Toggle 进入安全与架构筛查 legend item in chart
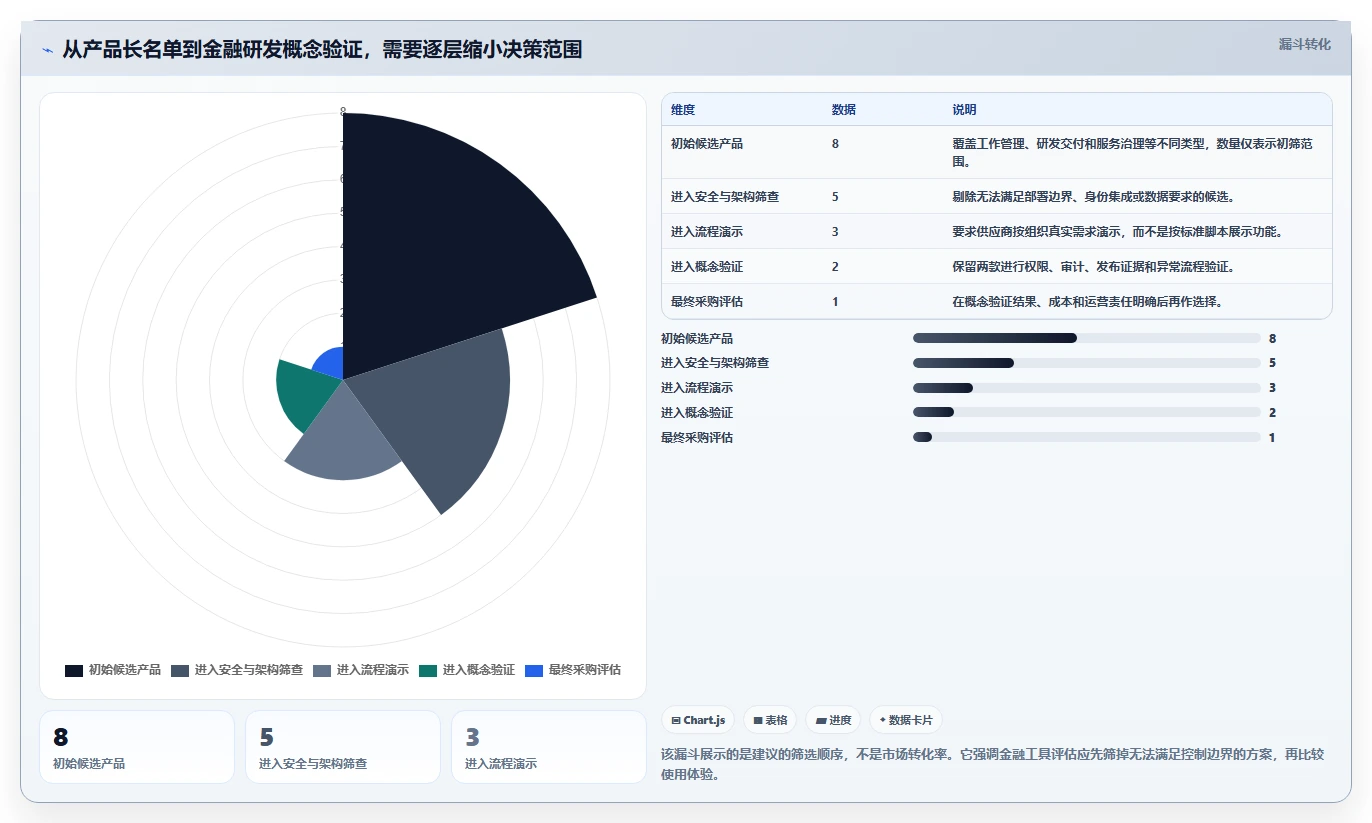This screenshot has height=823, width=1372. pos(237,670)
